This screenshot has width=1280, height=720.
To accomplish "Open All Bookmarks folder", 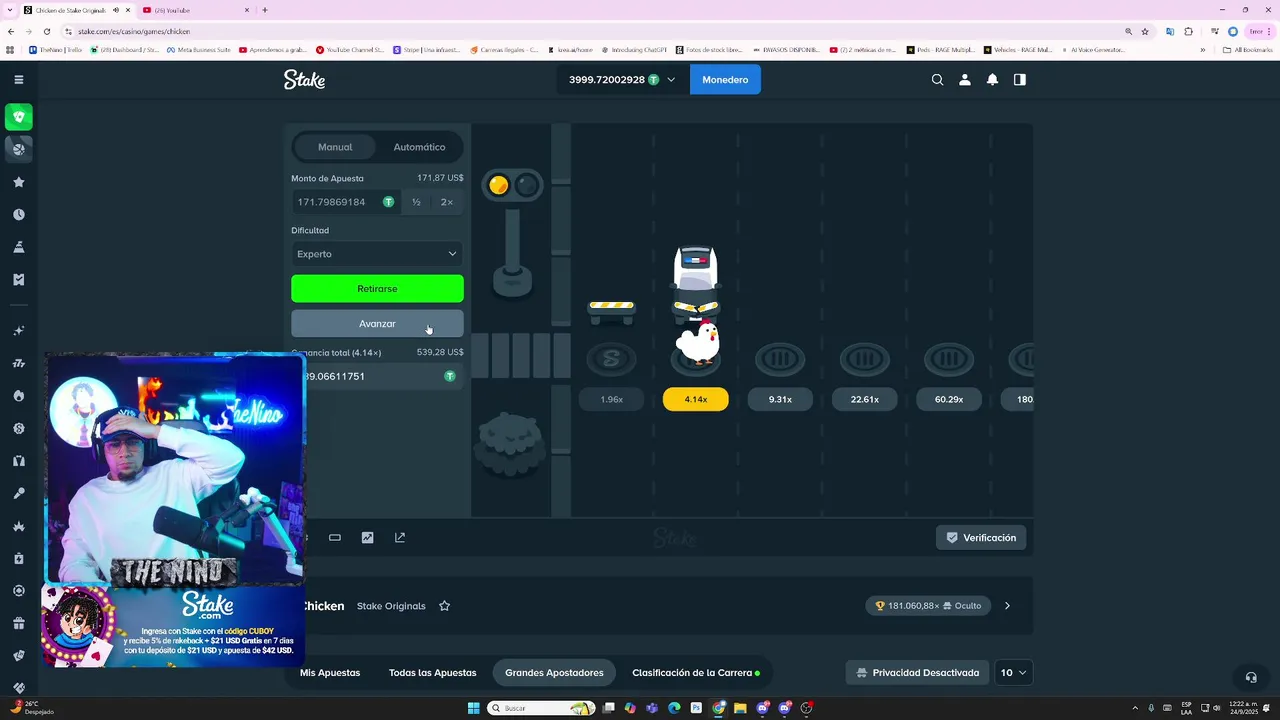I will pyautogui.click(x=1248, y=49).
